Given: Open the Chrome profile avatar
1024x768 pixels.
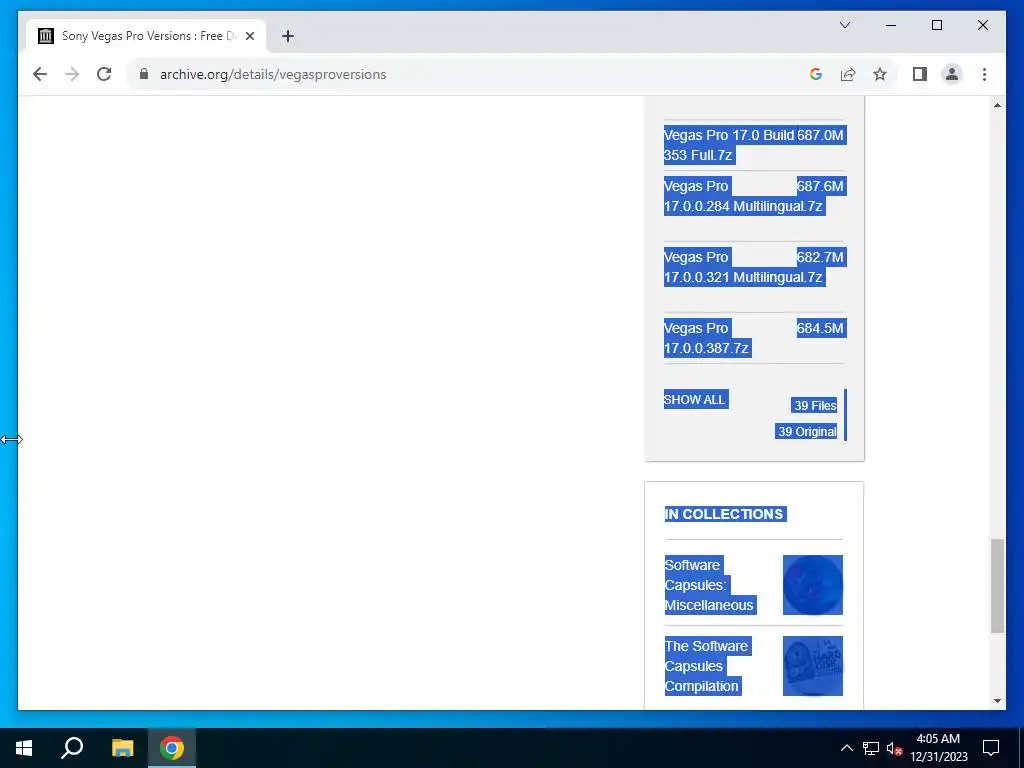Looking at the screenshot, I should (952, 74).
